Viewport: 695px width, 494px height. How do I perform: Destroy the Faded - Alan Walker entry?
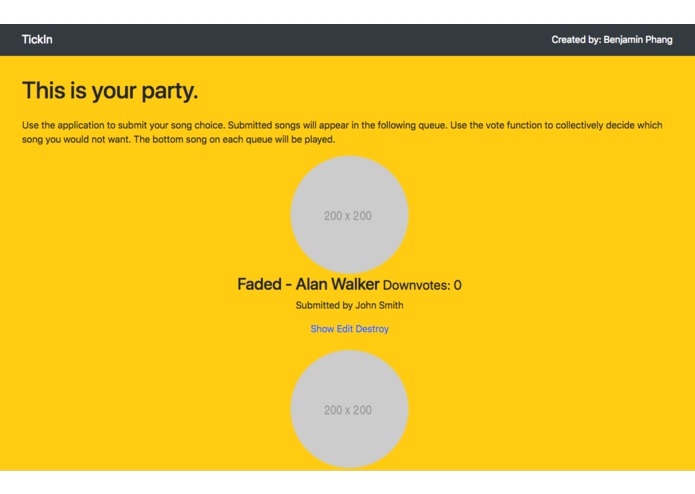[372, 329]
